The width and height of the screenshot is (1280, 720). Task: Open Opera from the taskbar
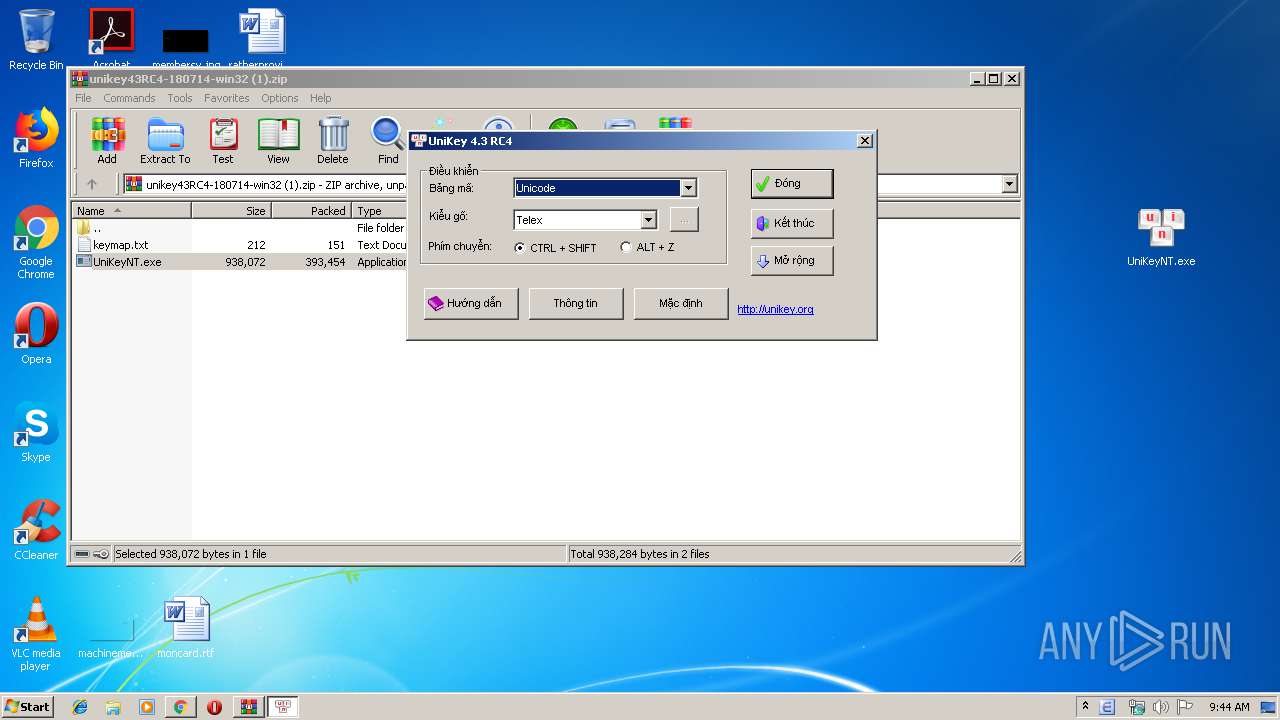click(x=214, y=707)
